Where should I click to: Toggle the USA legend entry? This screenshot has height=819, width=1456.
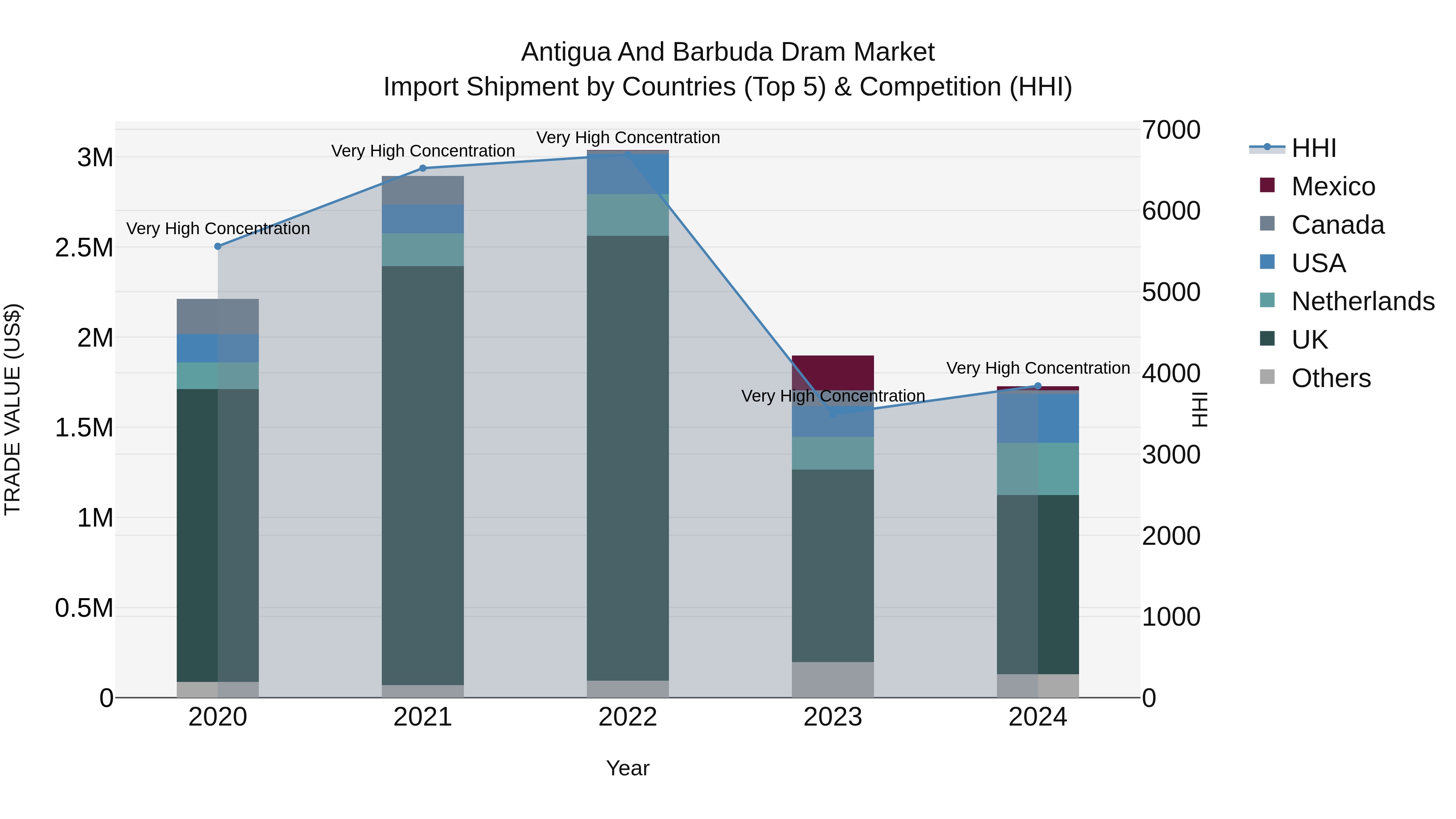click(1302, 263)
